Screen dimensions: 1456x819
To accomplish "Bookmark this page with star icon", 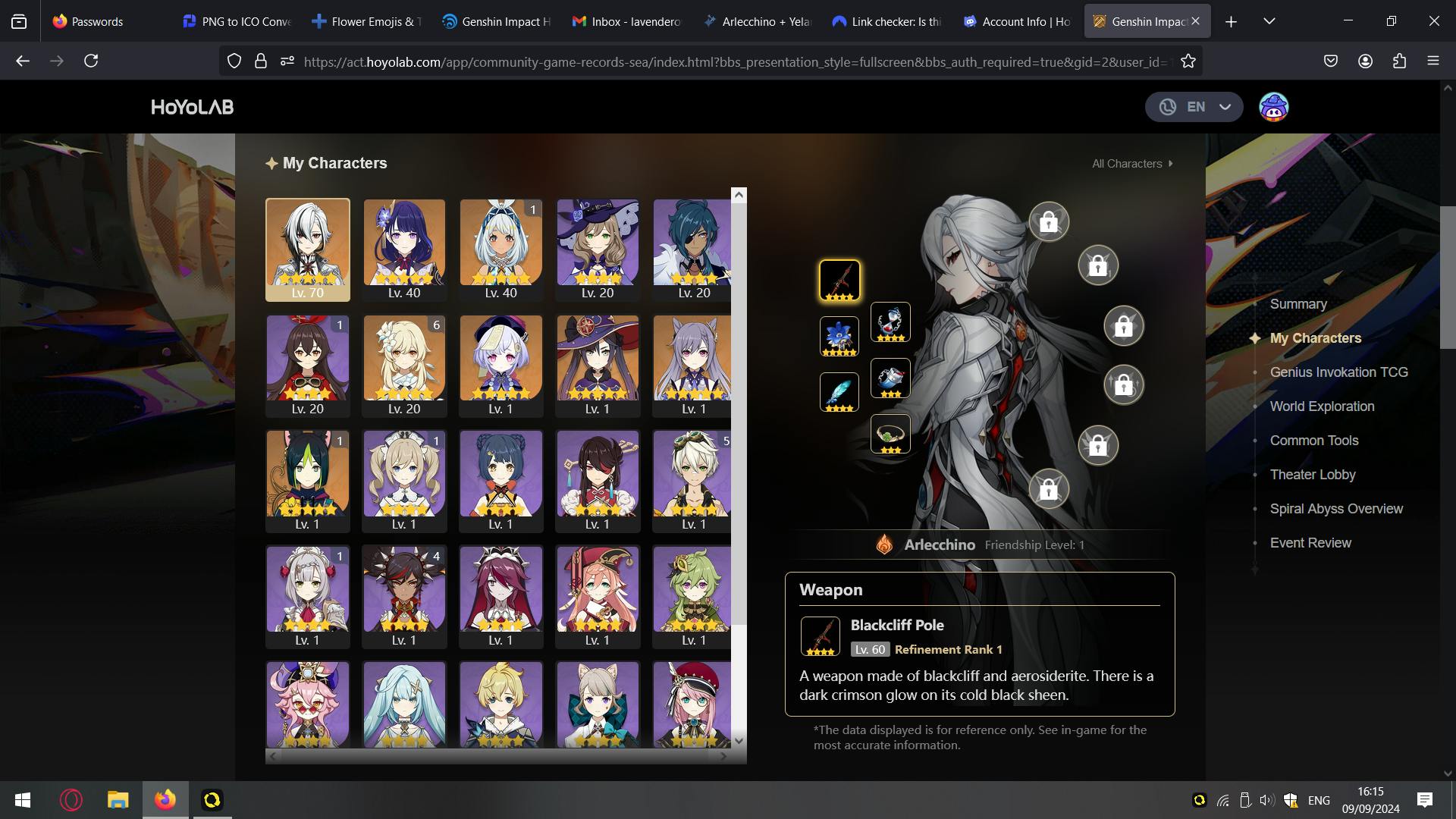I will [1188, 61].
